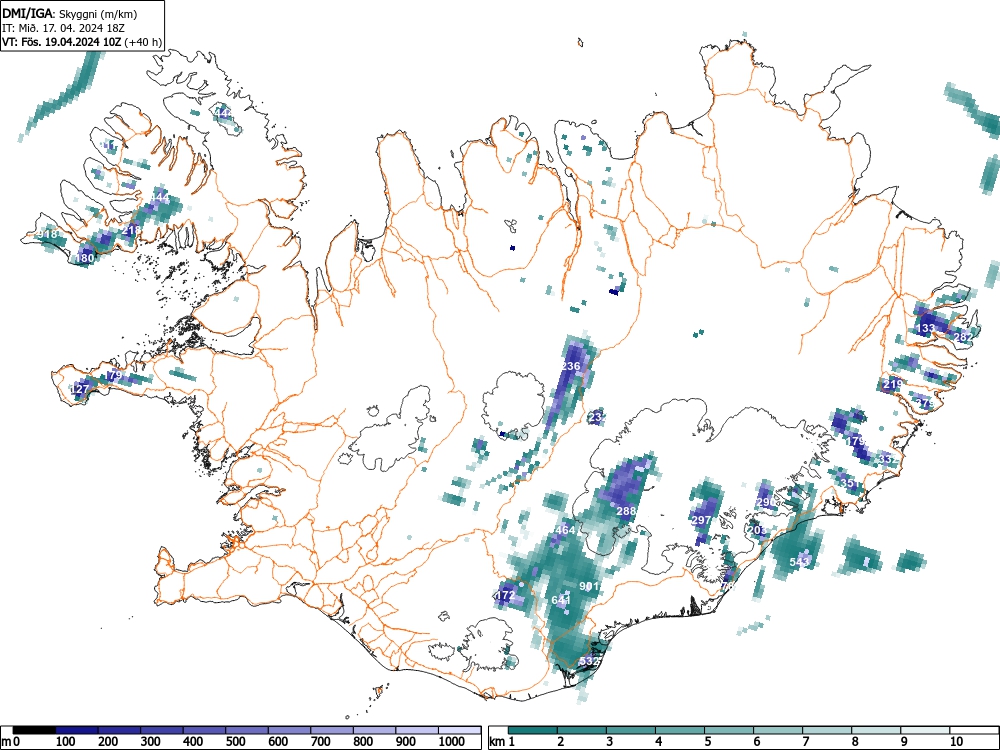The width and height of the screenshot is (1000, 750).
Task: Click the "464" visibility value on the map
Action: [565, 530]
